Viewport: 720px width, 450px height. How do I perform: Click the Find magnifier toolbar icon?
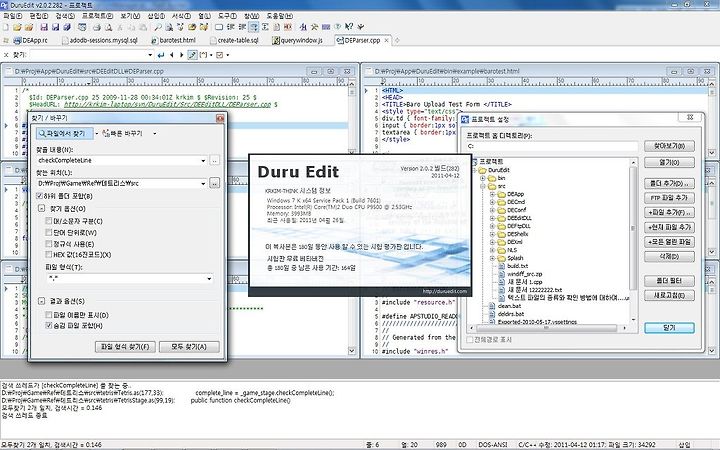158,27
